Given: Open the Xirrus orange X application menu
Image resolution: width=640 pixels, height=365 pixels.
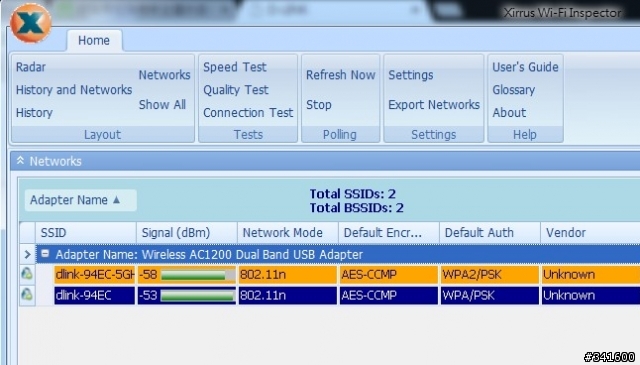Looking at the screenshot, I should click(31, 23).
